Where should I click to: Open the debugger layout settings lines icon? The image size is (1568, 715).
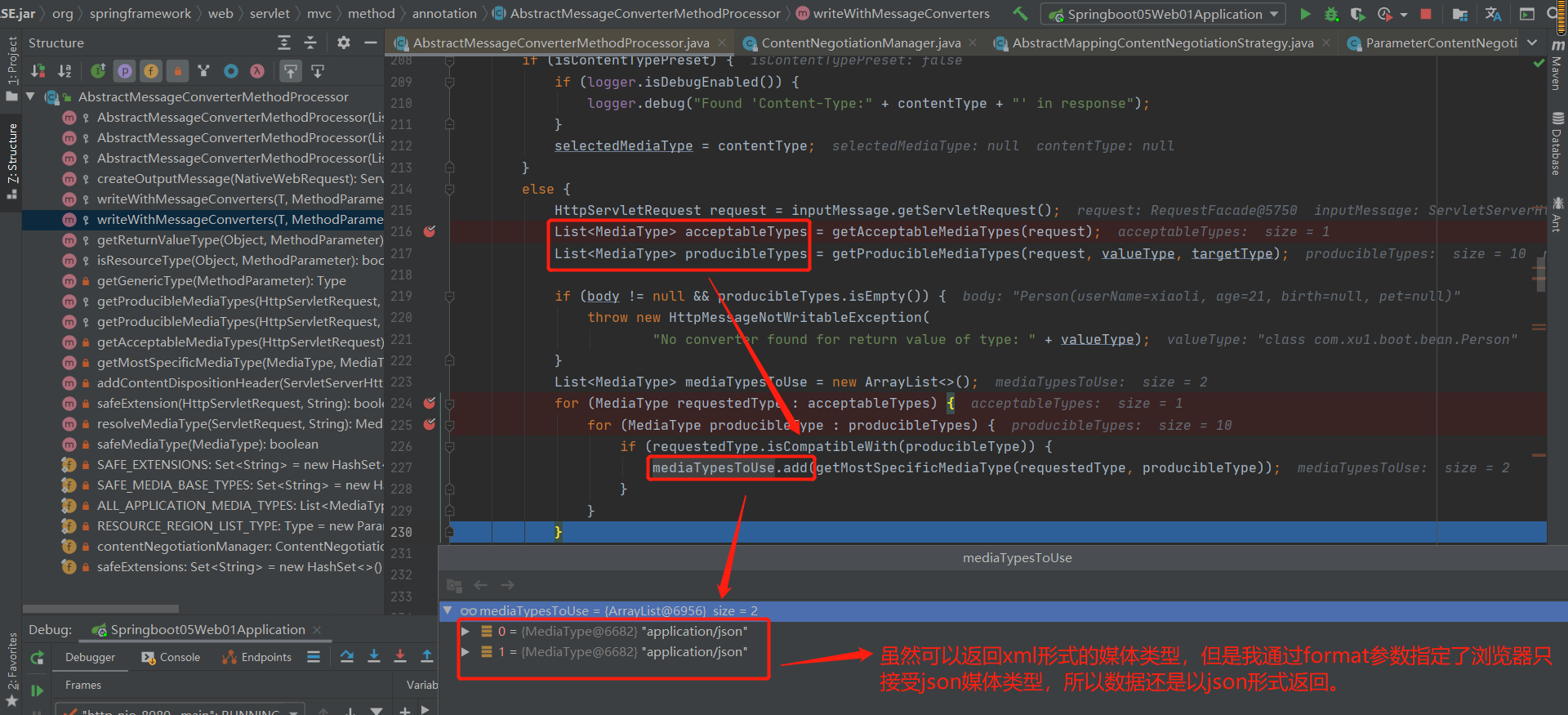tap(314, 657)
